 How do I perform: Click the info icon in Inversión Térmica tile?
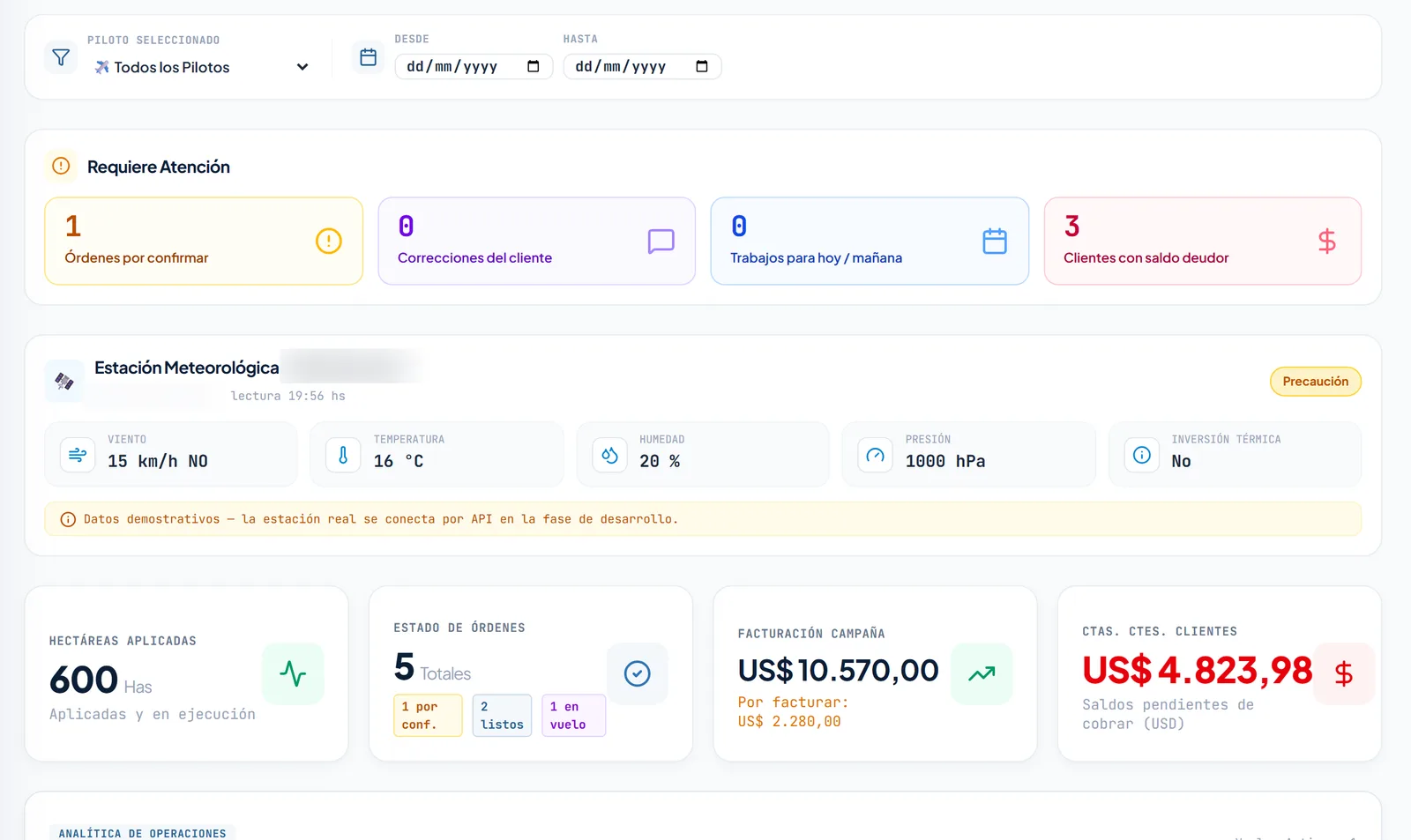[x=1141, y=455]
